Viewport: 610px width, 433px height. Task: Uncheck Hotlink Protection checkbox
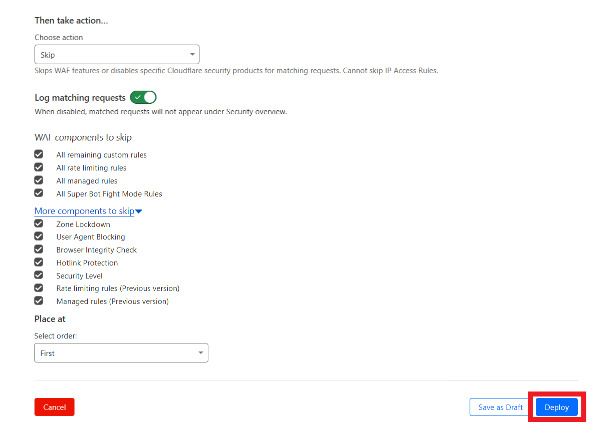(39, 262)
